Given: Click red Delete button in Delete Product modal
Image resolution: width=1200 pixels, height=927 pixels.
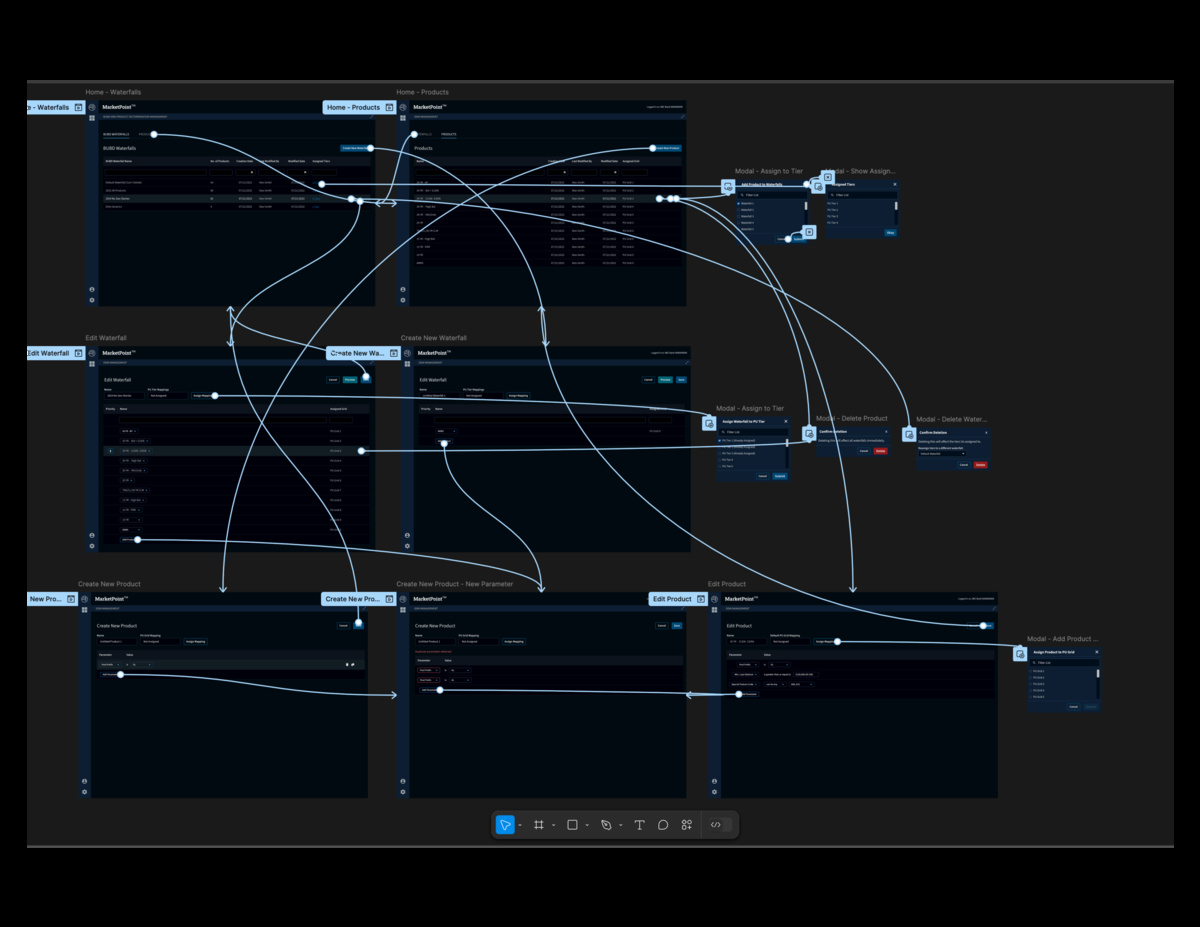Looking at the screenshot, I should (x=880, y=451).
